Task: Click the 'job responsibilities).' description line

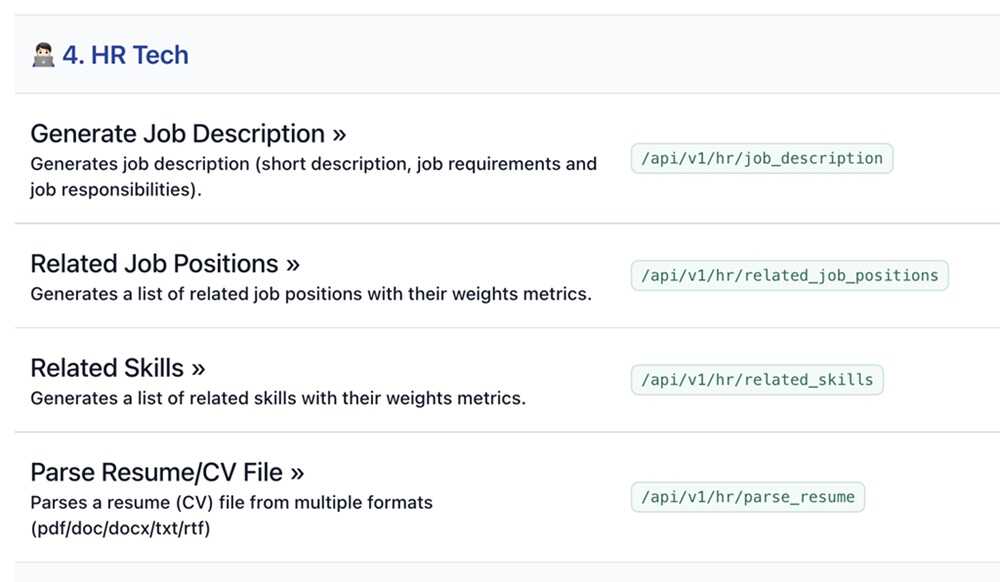Action: 116,189
